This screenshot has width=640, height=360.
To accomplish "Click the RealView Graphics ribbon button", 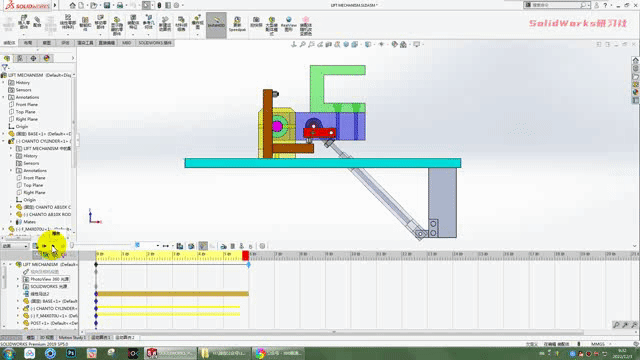I will click(x=289, y=24).
